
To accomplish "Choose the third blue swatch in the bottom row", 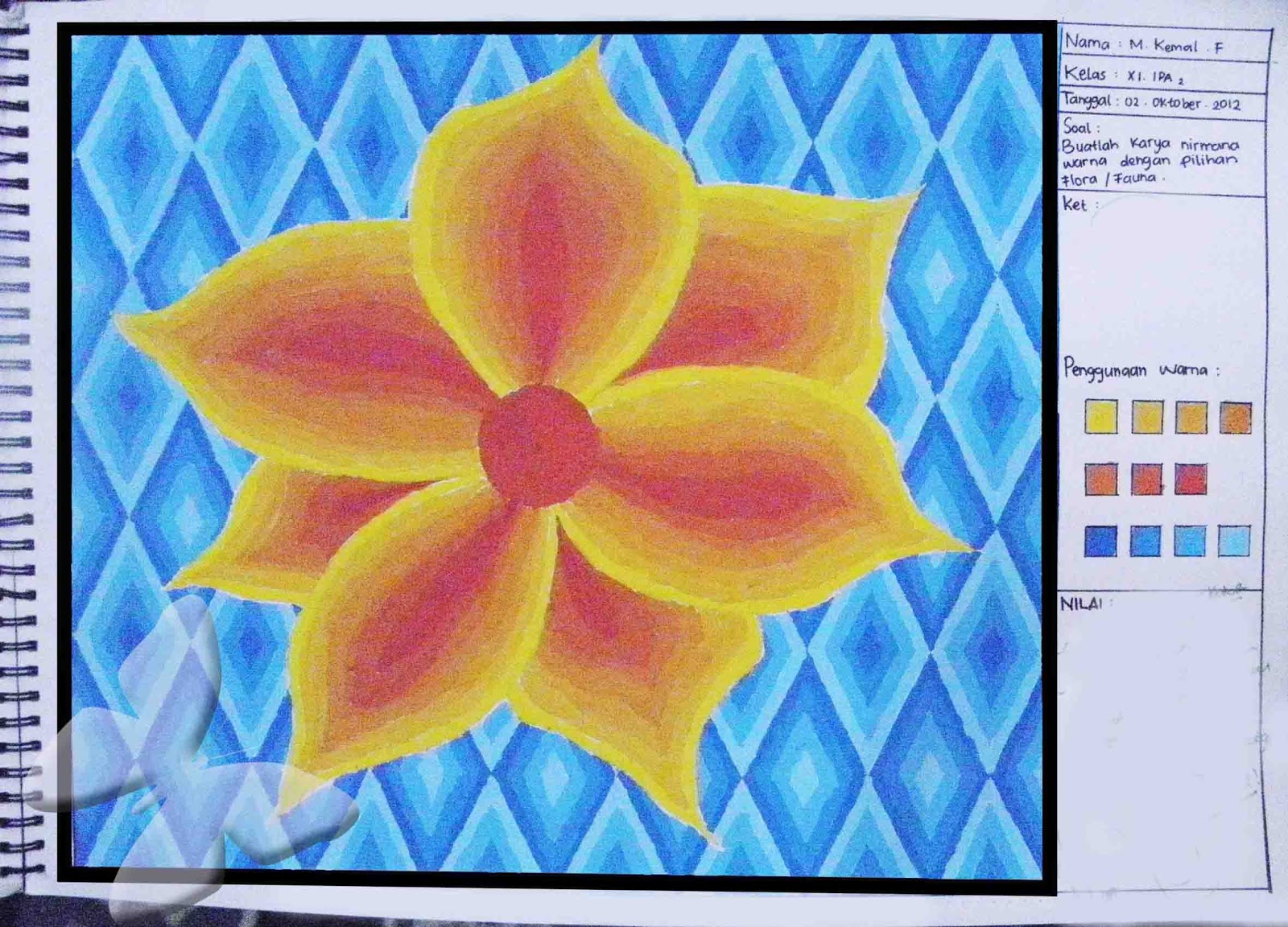I will [x=1190, y=541].
